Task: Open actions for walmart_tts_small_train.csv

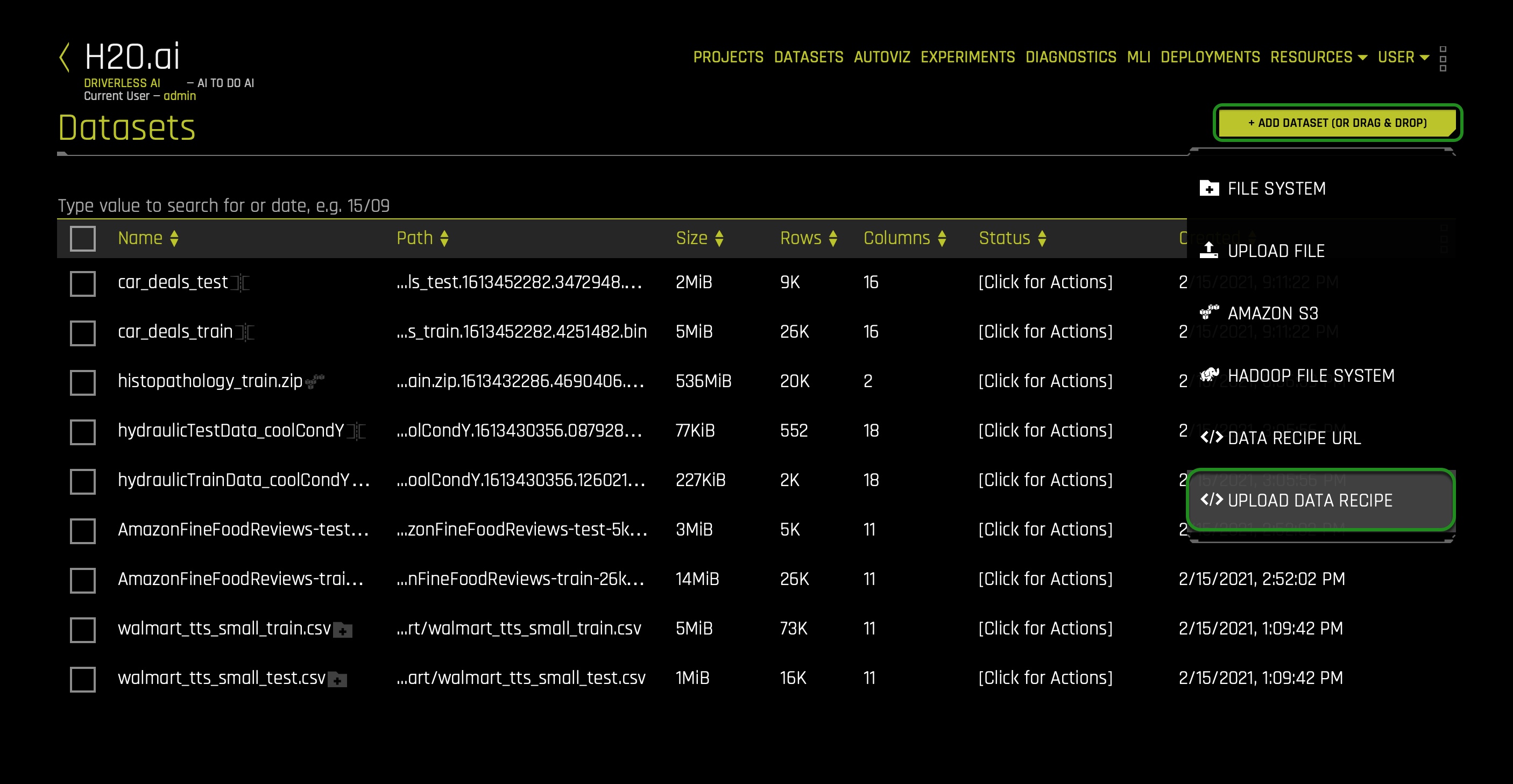Action: 1045,629
